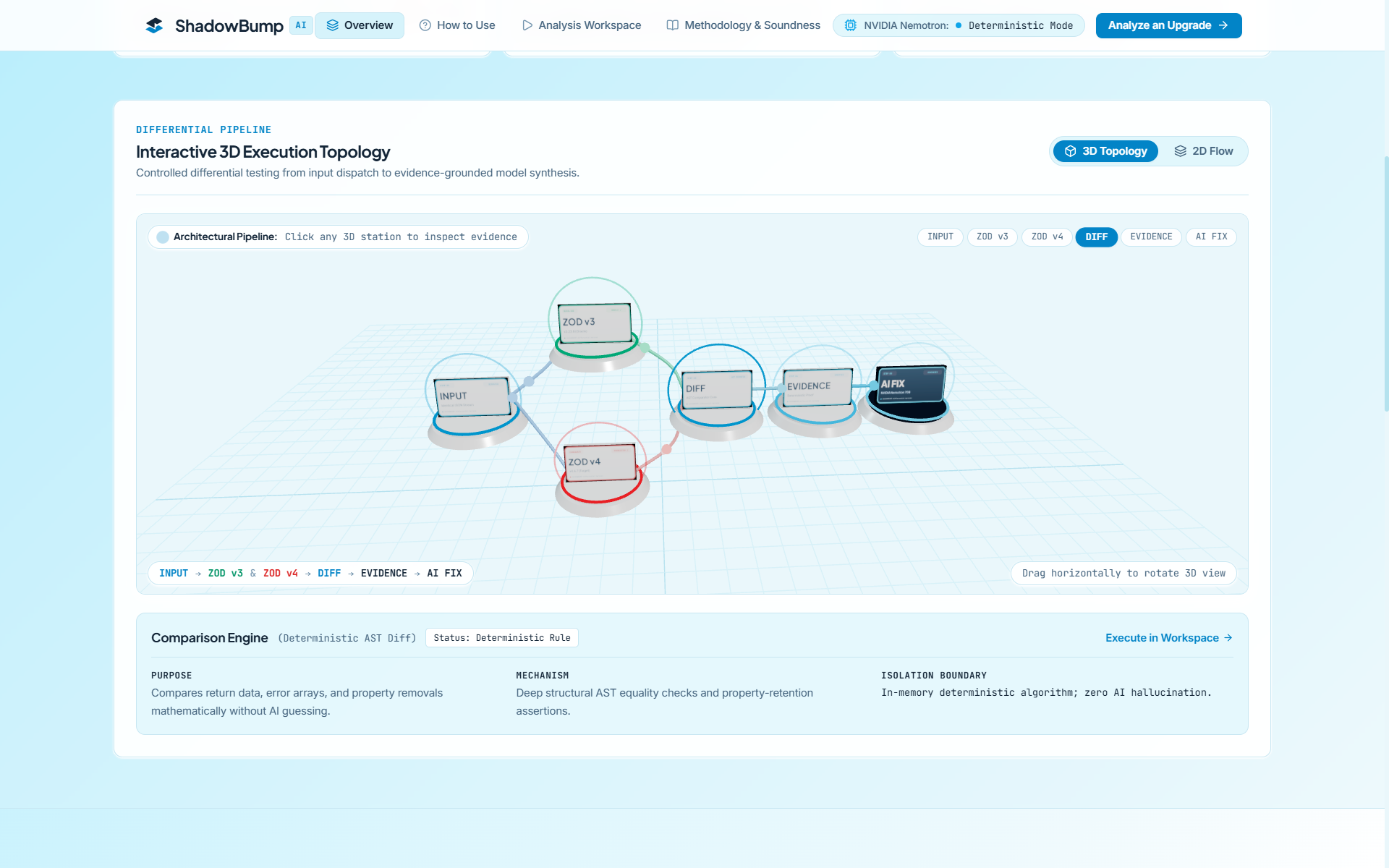Select the EVIDENCE station chip
Image resolution: width=1389 pixels, height=868 pixels.
point(1151,237)
